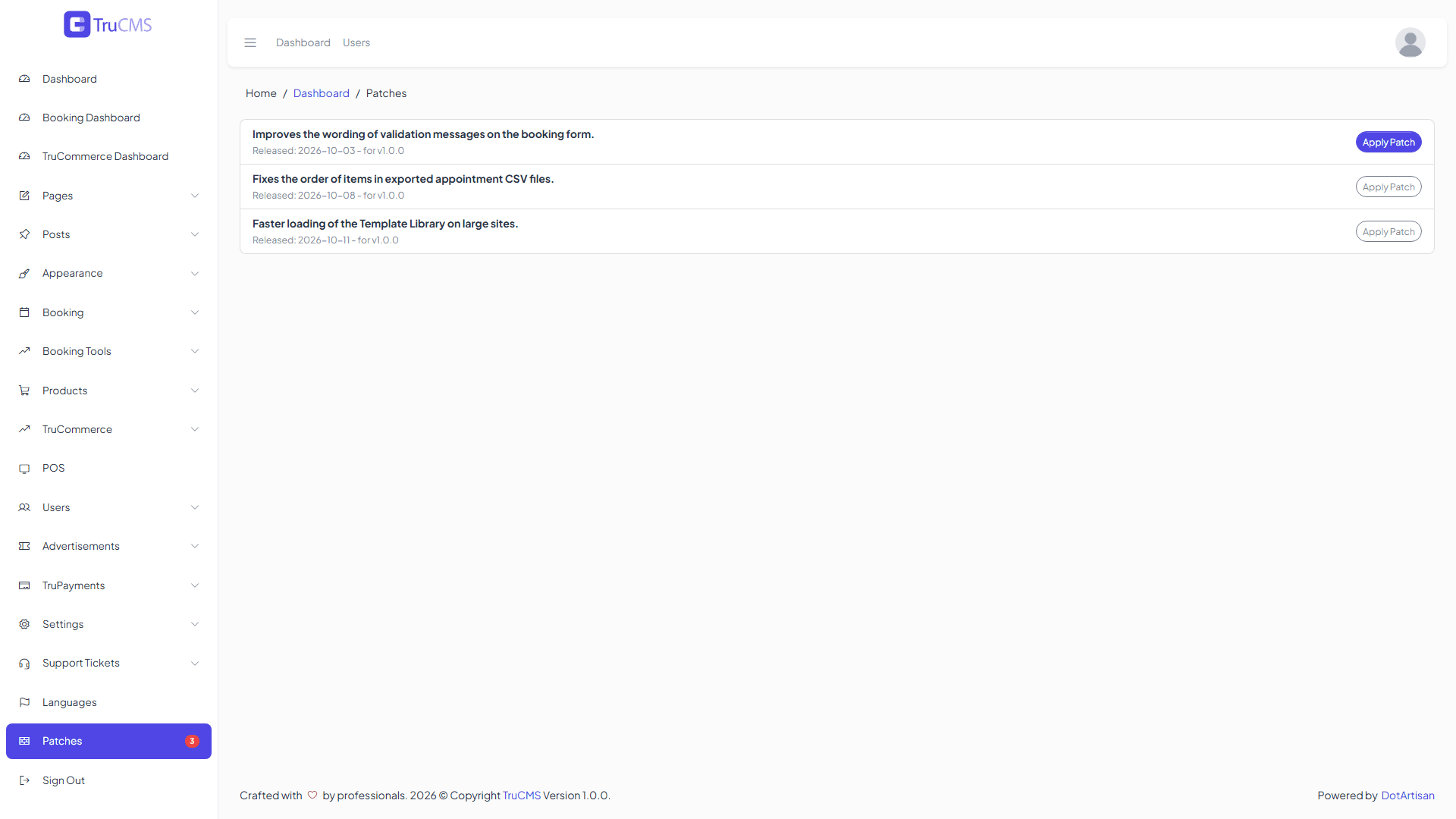This screenshot has height=819, width=1456.
Task: Click the Languages flag icon
Action: coord(24,702)
